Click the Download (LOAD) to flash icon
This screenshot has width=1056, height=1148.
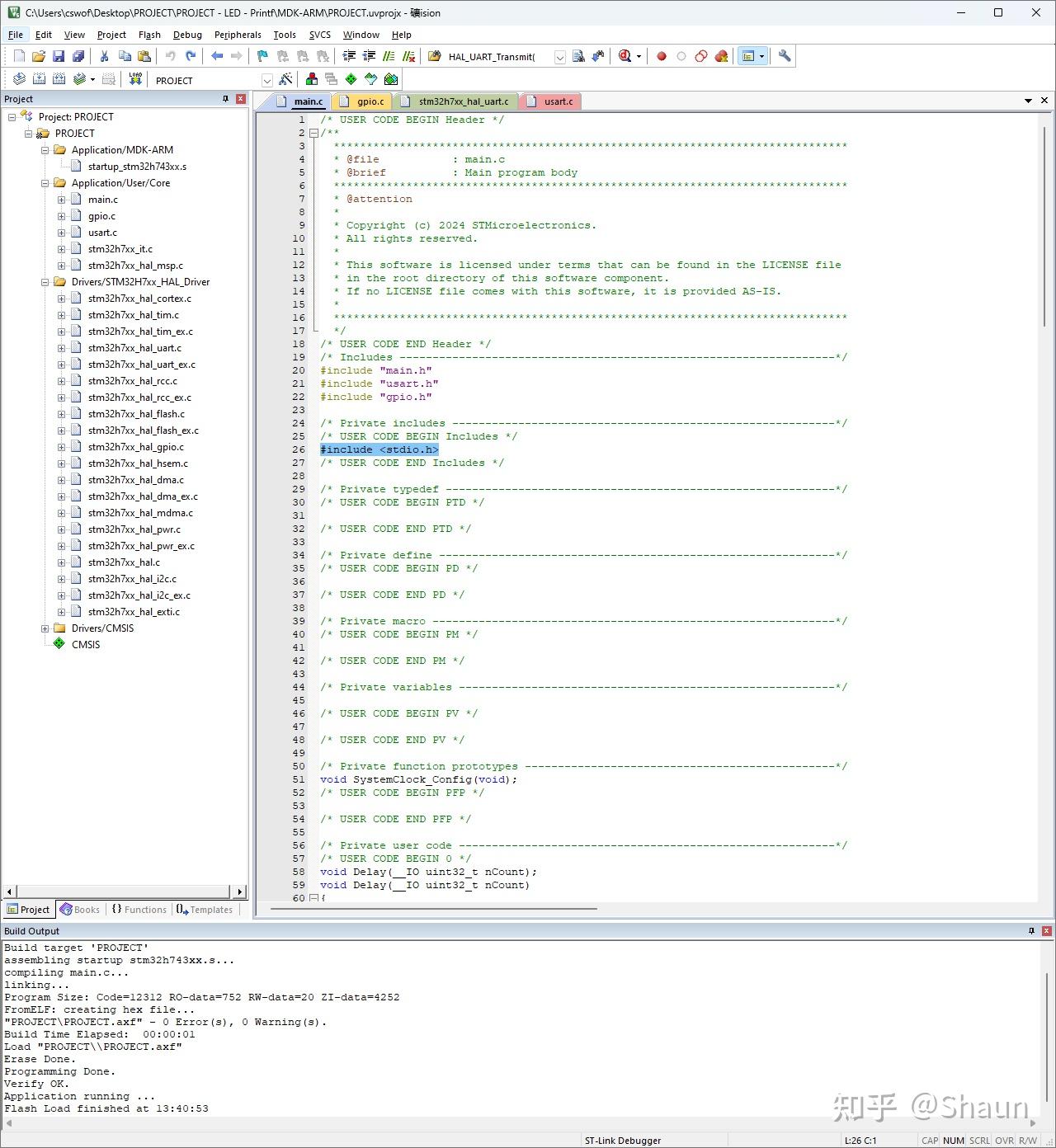[x=135, y=79]
